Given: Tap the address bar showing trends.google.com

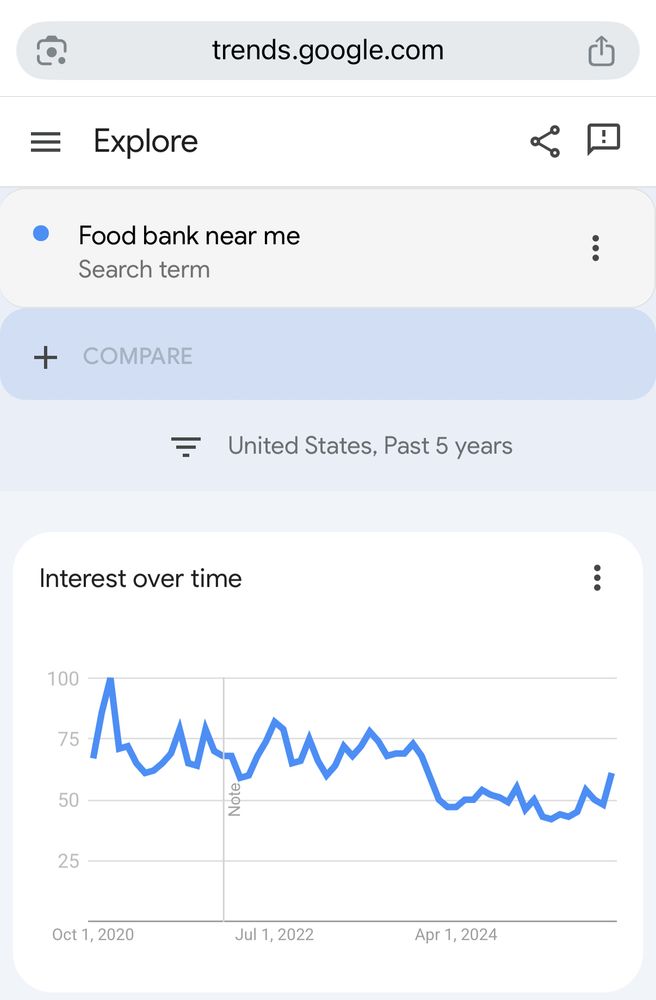Looking at the screenshot, I should click(x=328, y=50).
